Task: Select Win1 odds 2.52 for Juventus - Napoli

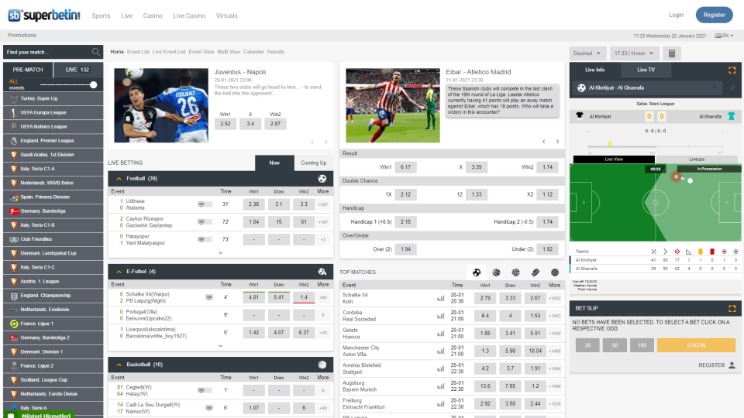Action: point(225,124)
